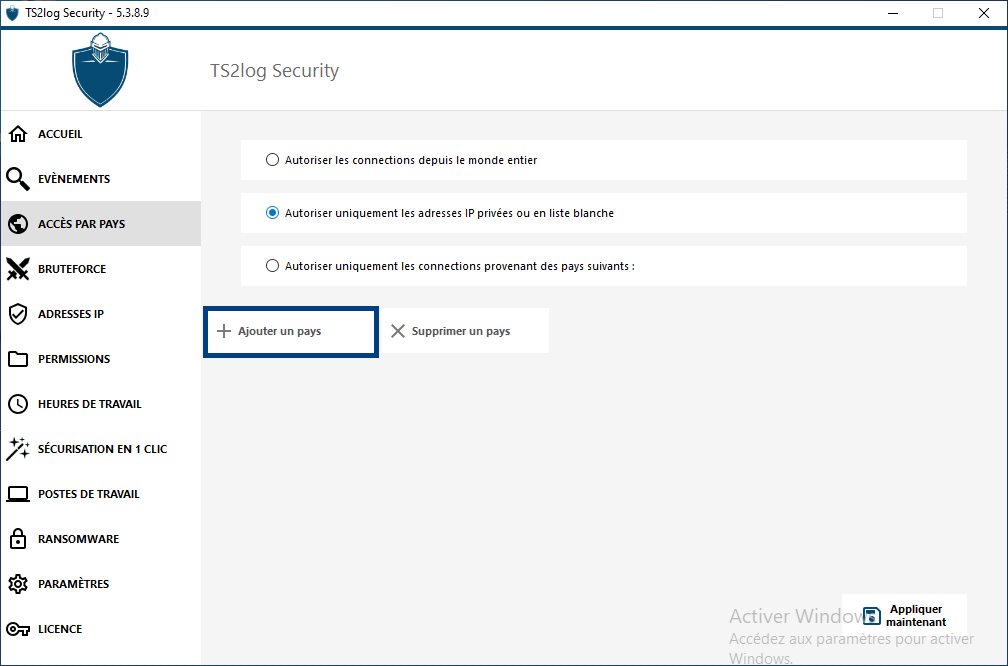Go to Postes de travail
This screenshot has height=666, width=1008.
tap(101, 494)
